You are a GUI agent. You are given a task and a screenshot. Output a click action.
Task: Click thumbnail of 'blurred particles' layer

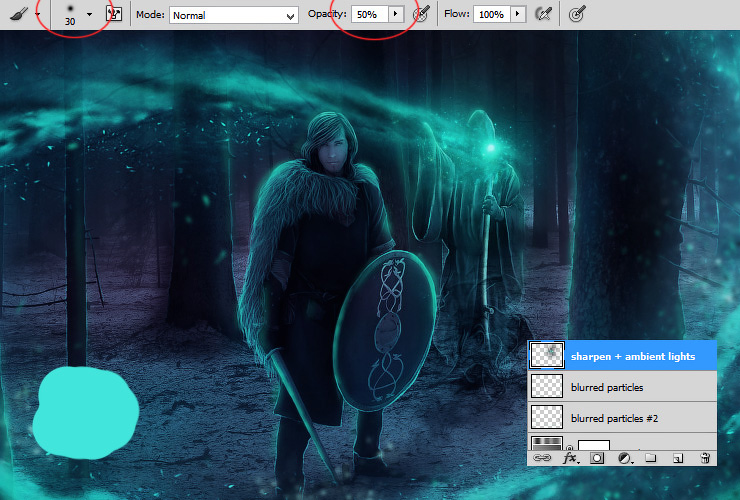pos(547,386)
